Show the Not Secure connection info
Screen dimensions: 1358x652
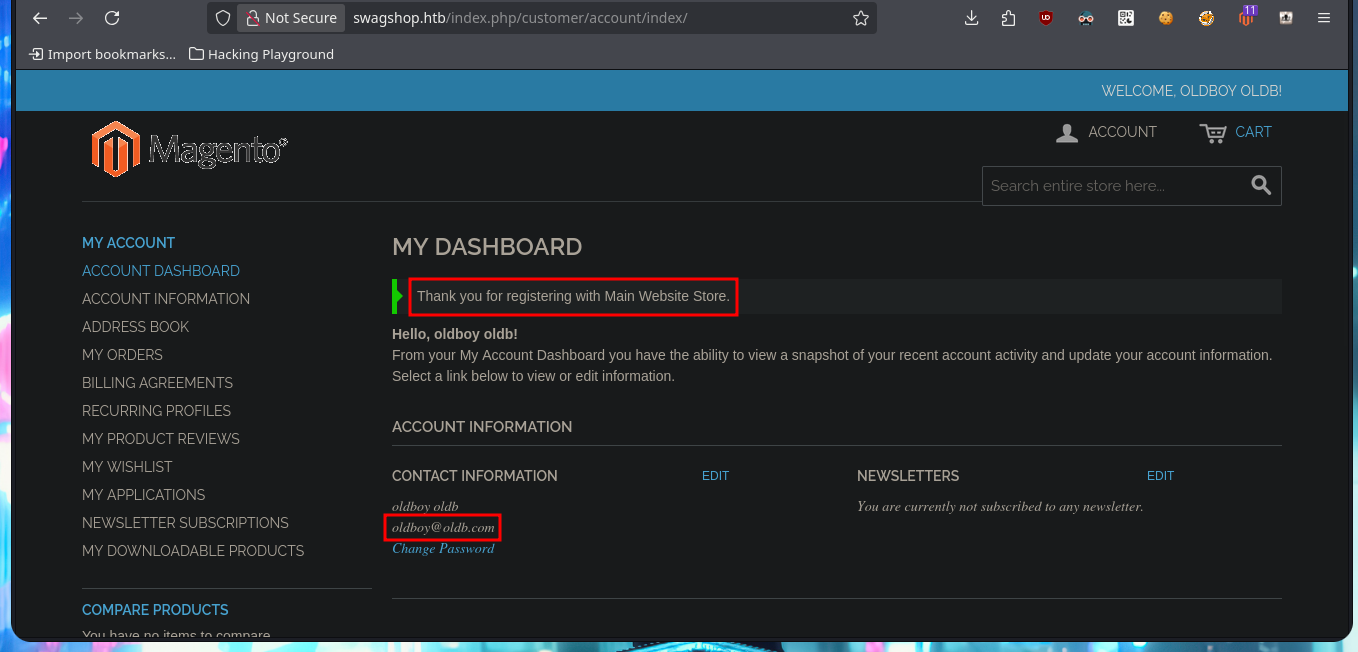point(291,18)
